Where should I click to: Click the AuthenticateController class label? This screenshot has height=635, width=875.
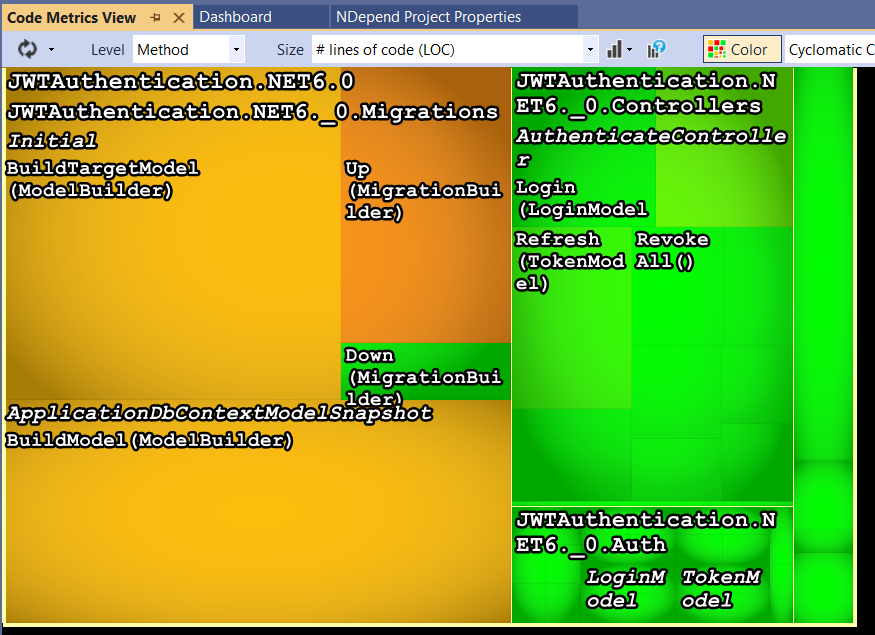651,147
